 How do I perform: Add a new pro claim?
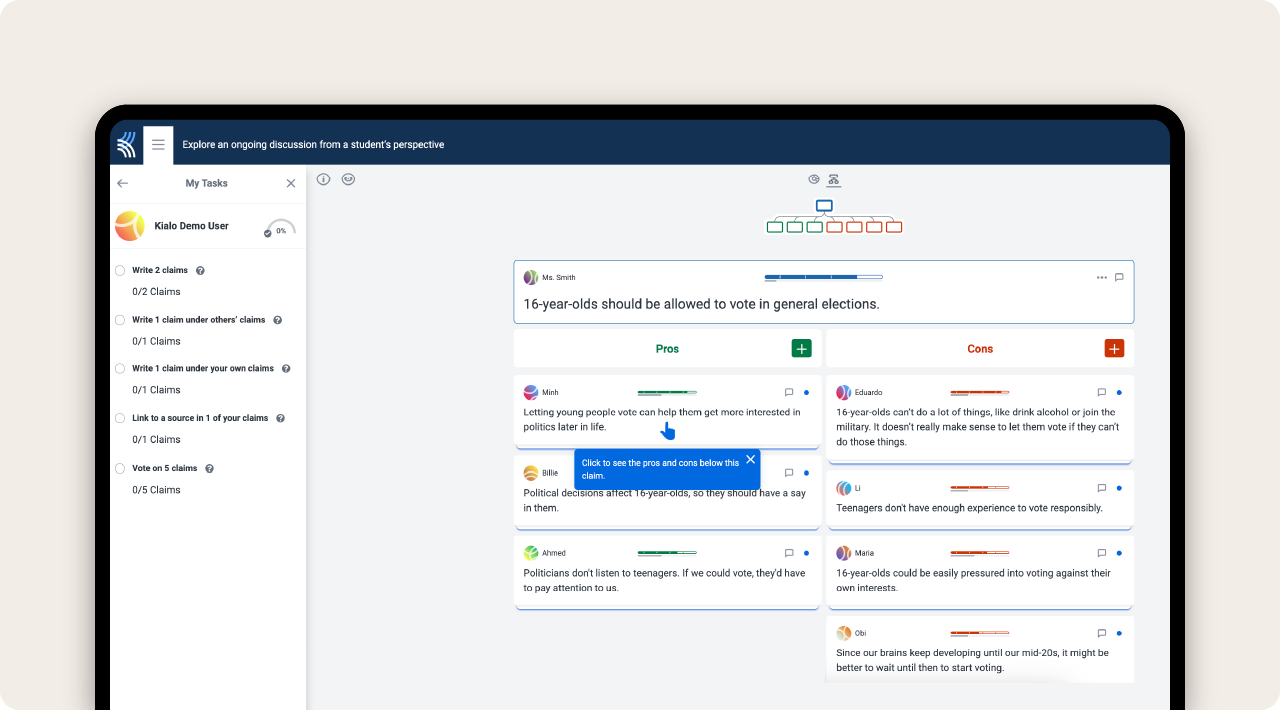pos(802,348)
